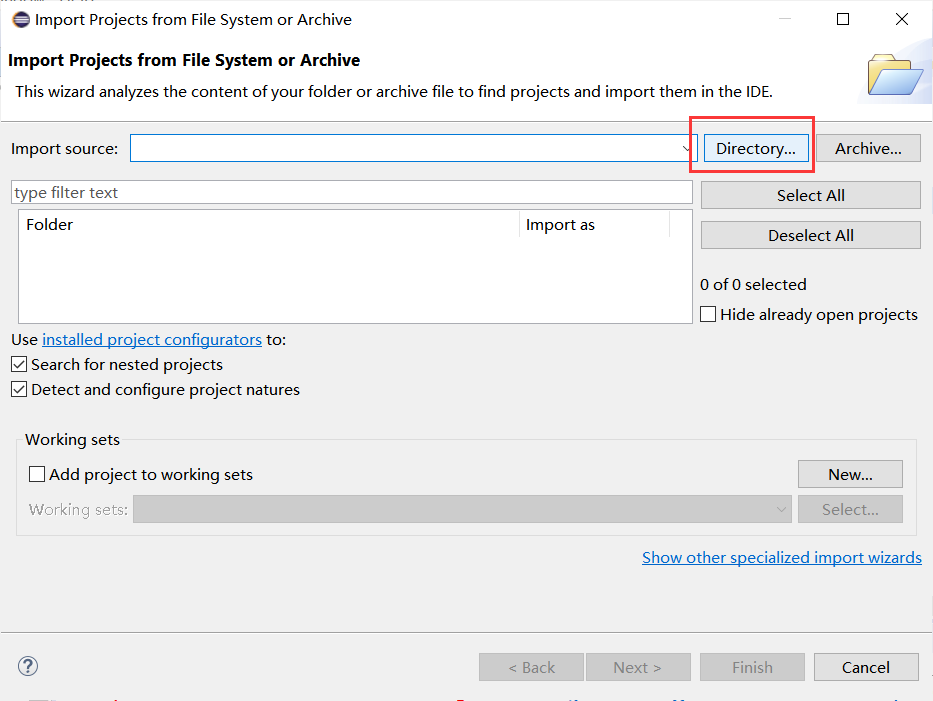This screenshot has height=701, width=933.
Task: Enable "Add project to working sets"
Action: pos(36,474)
